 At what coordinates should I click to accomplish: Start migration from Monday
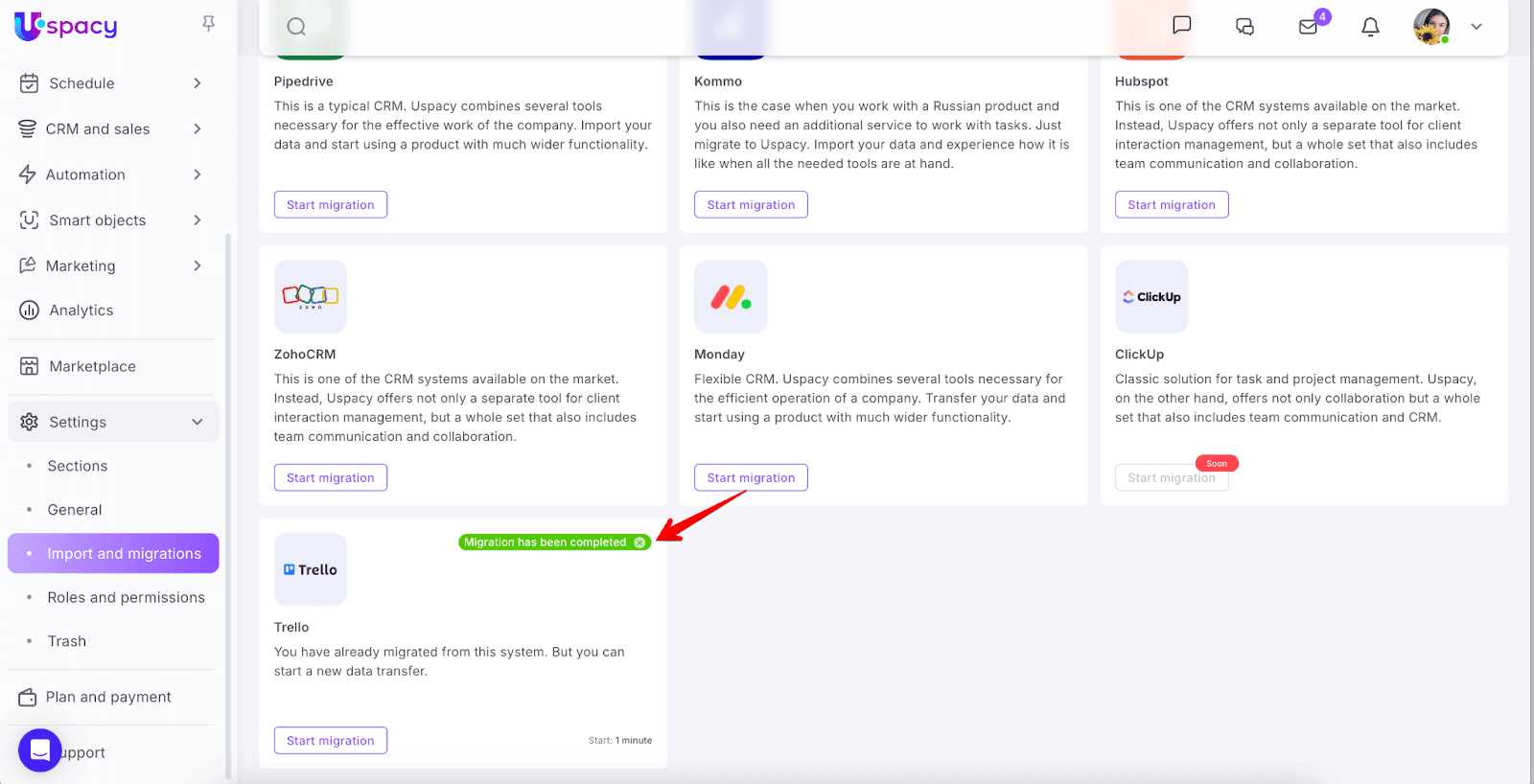click(751, 477)
